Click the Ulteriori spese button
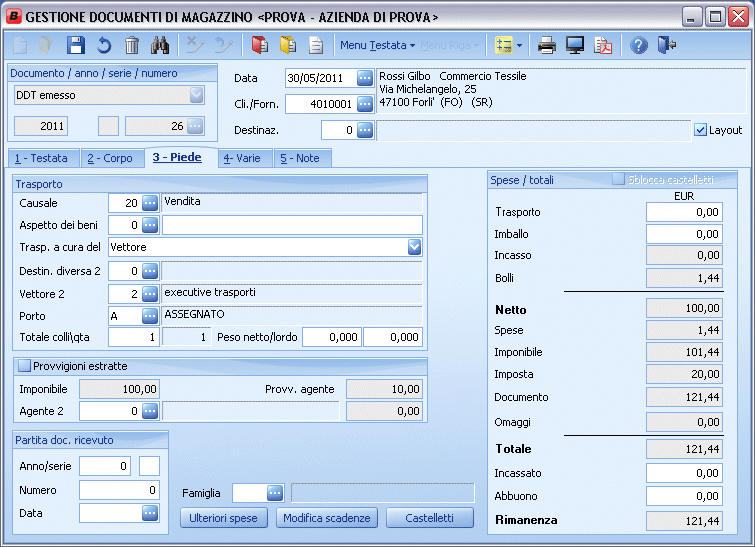The height and width of the screenshot is (547, 755). [x=224, y=518]
